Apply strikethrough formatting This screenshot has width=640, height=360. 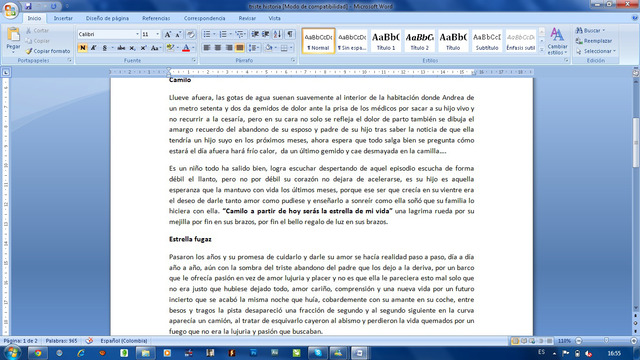(121, 48)
